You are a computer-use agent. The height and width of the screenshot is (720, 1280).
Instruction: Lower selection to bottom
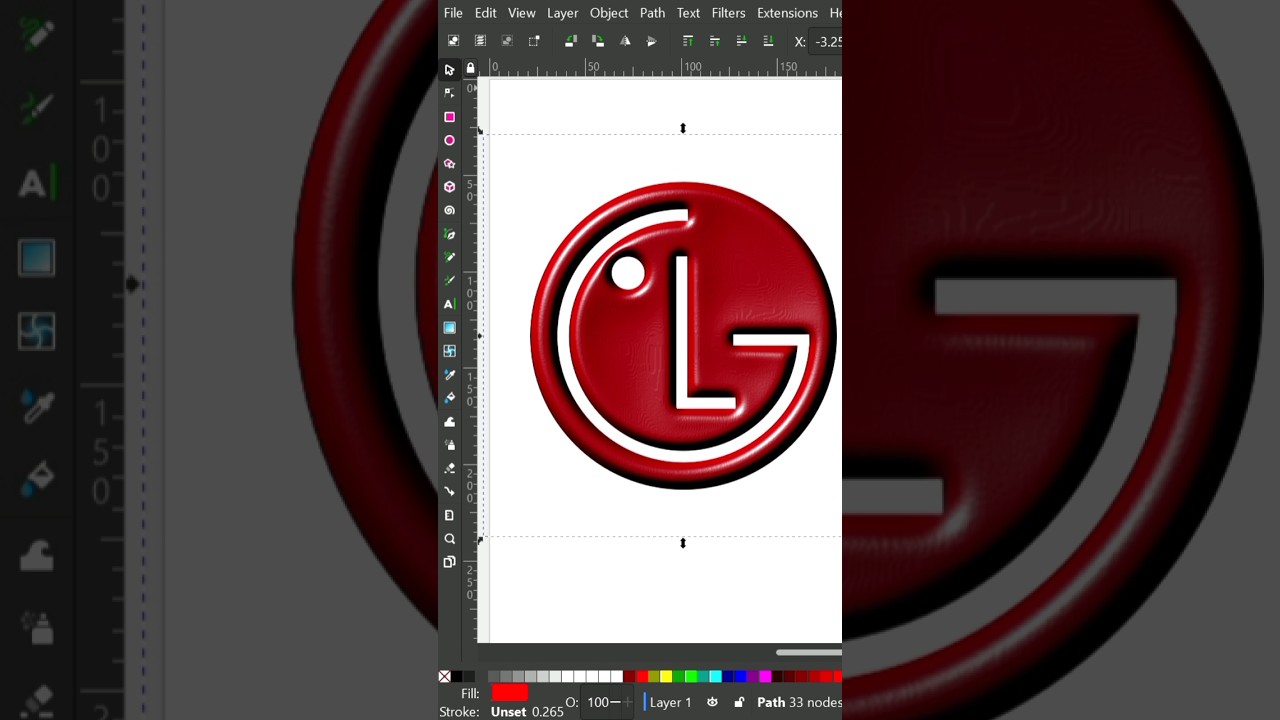coord(768,41)
